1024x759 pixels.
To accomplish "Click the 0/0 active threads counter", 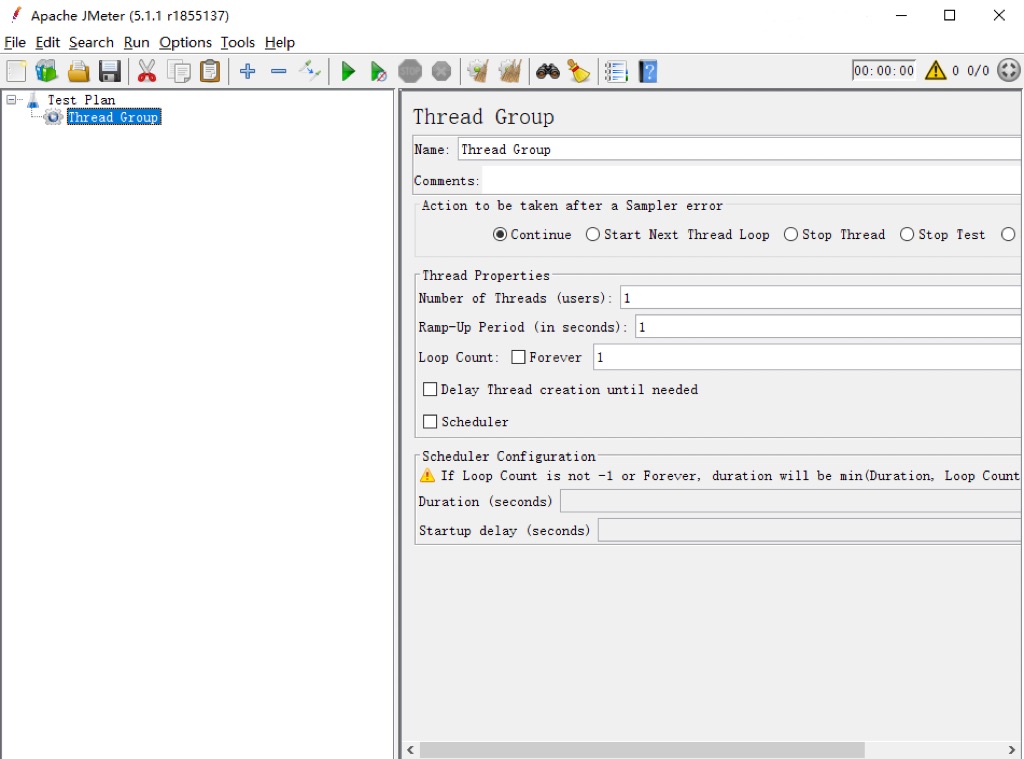I will [978, 71].
